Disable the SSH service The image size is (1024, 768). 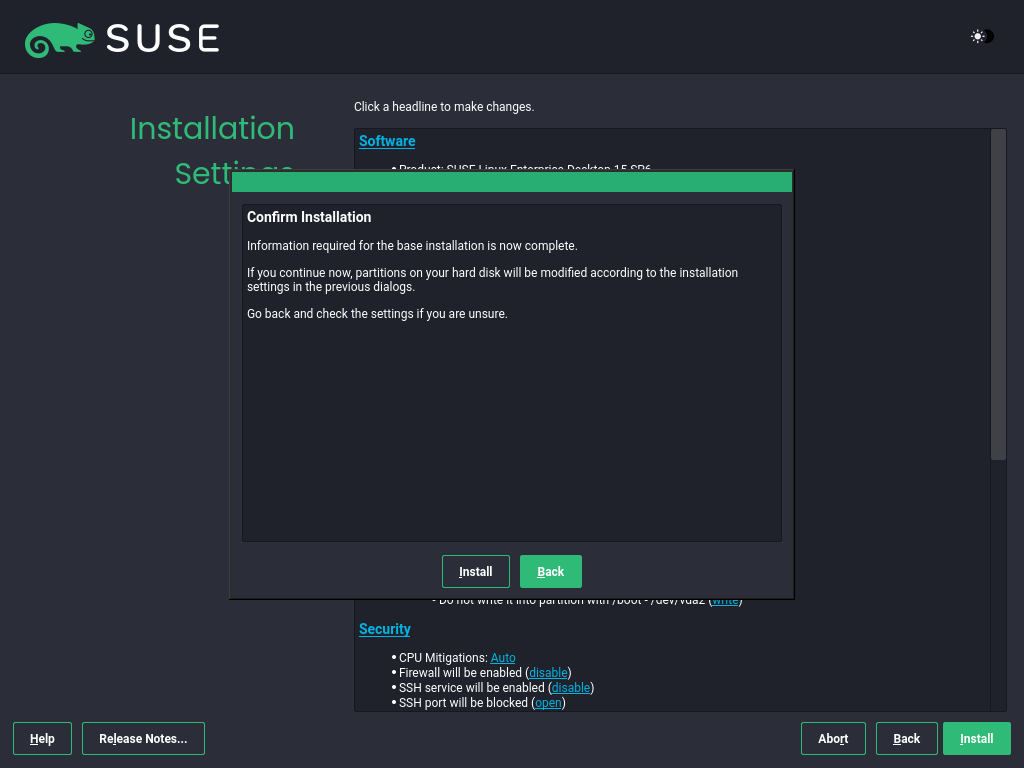(570, 687)
